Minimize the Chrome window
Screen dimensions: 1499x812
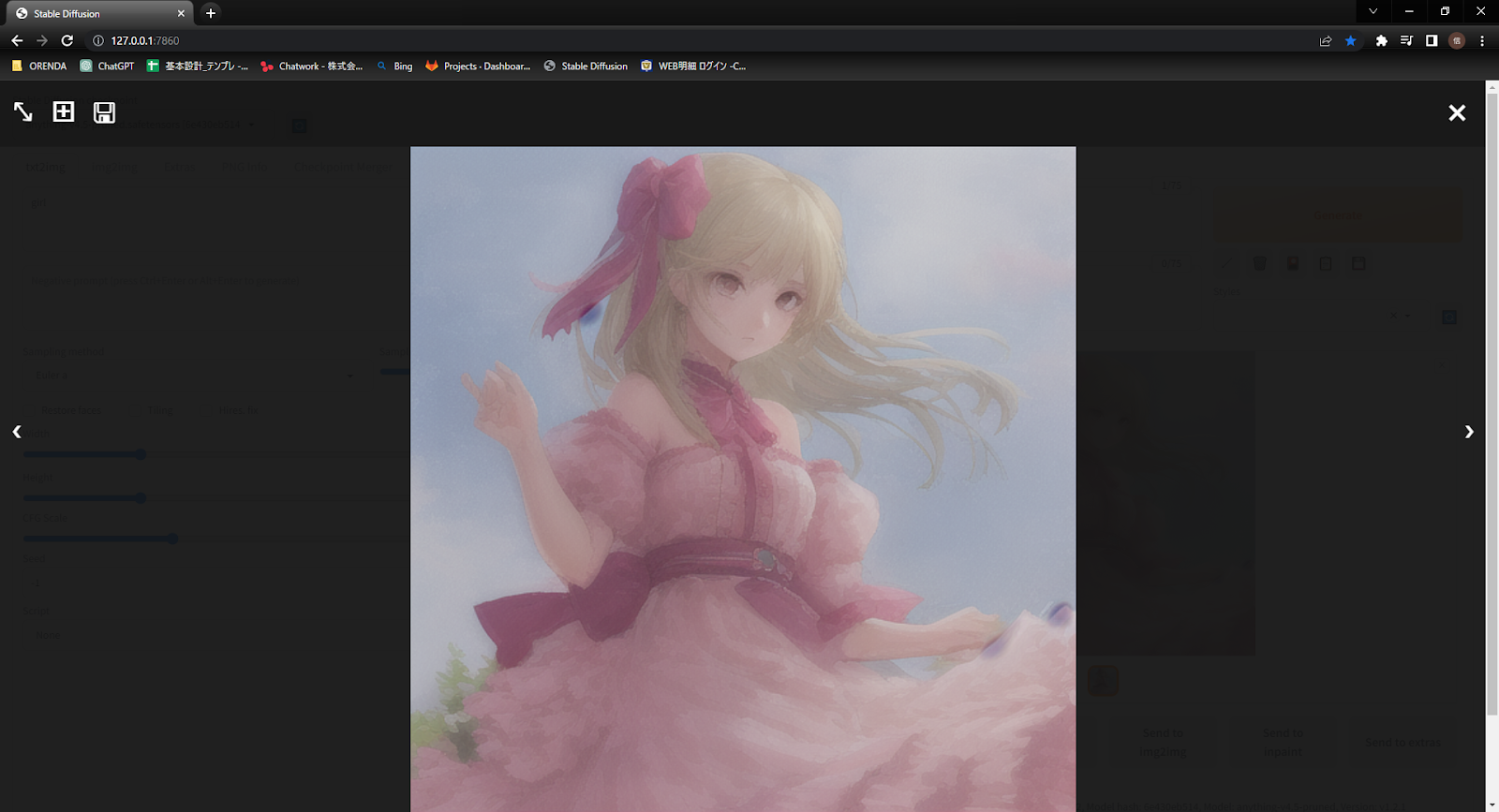coord(1409,11)
